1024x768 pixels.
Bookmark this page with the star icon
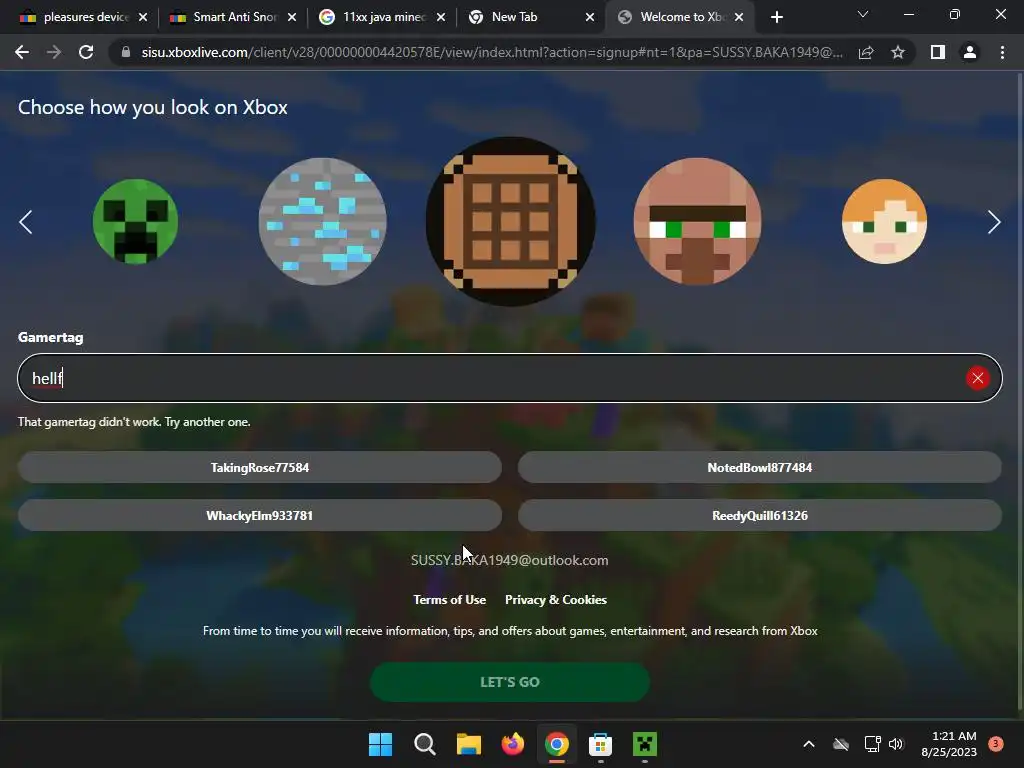point(898,52)
